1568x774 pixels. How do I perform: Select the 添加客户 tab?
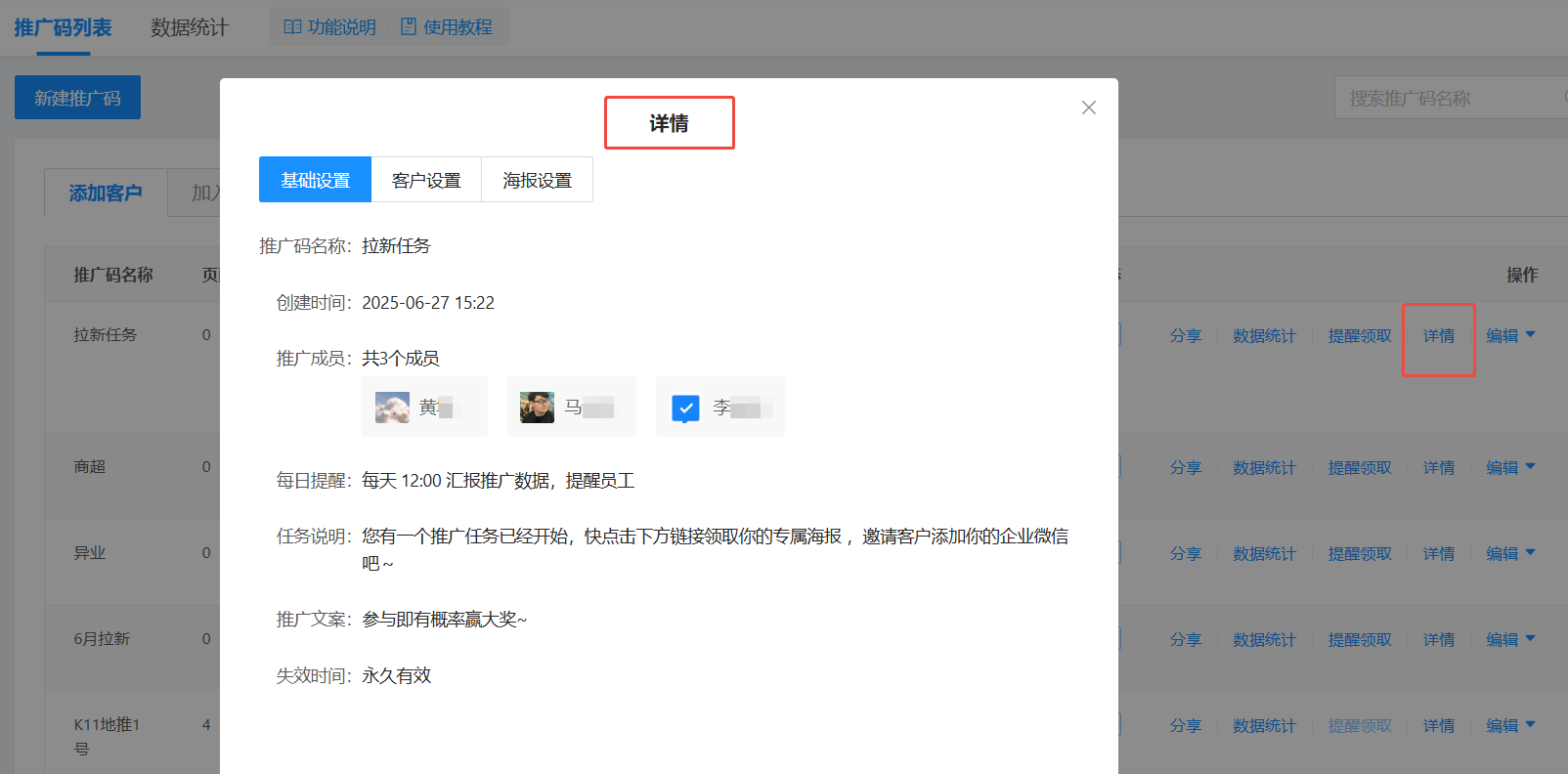106,193
